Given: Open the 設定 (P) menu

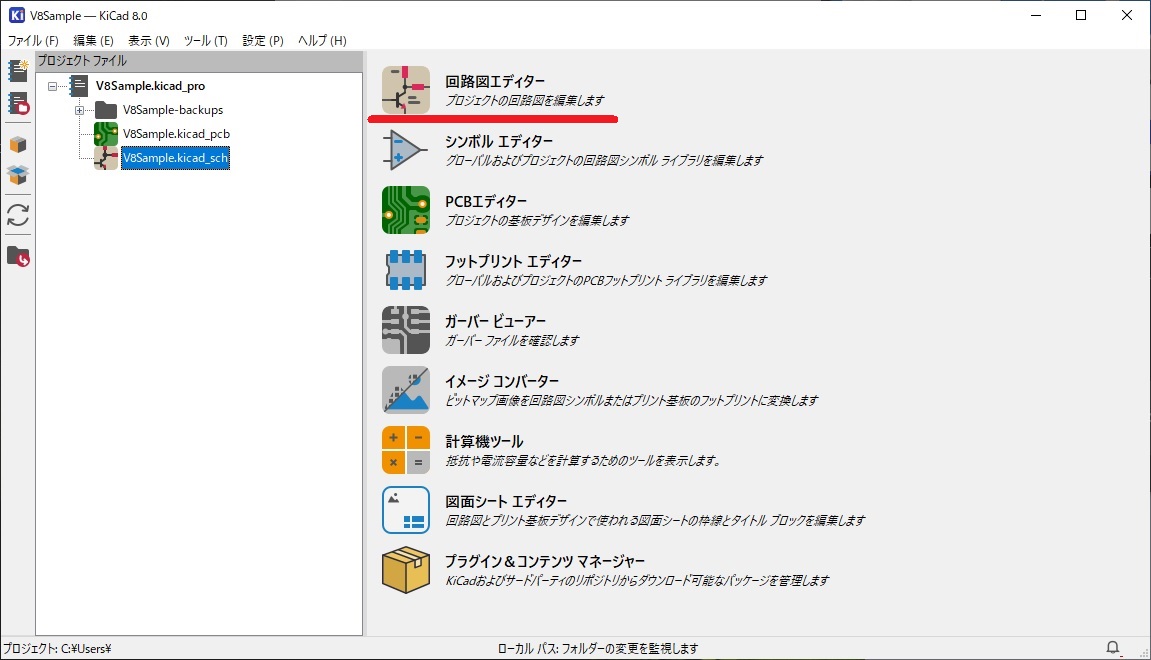Looking at the screenshot, I should [263, 41].
